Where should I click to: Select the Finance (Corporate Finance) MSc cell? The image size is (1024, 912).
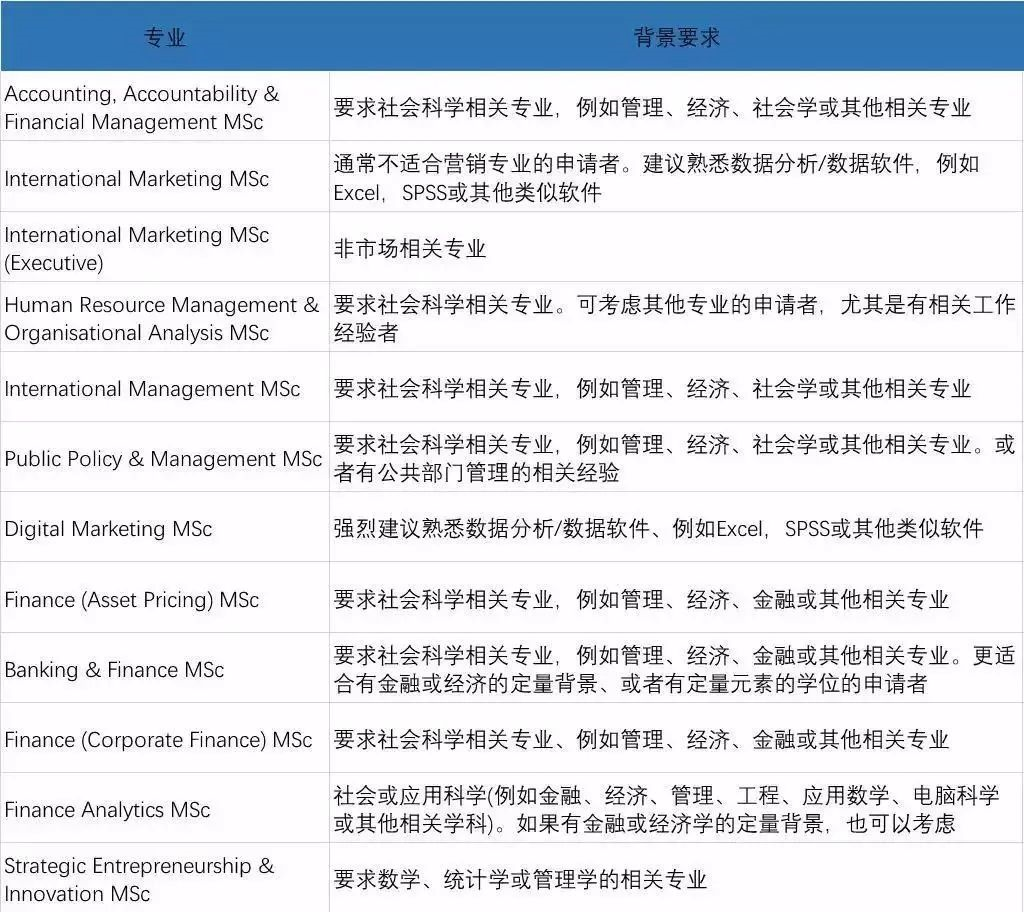(x=158, y=740)
